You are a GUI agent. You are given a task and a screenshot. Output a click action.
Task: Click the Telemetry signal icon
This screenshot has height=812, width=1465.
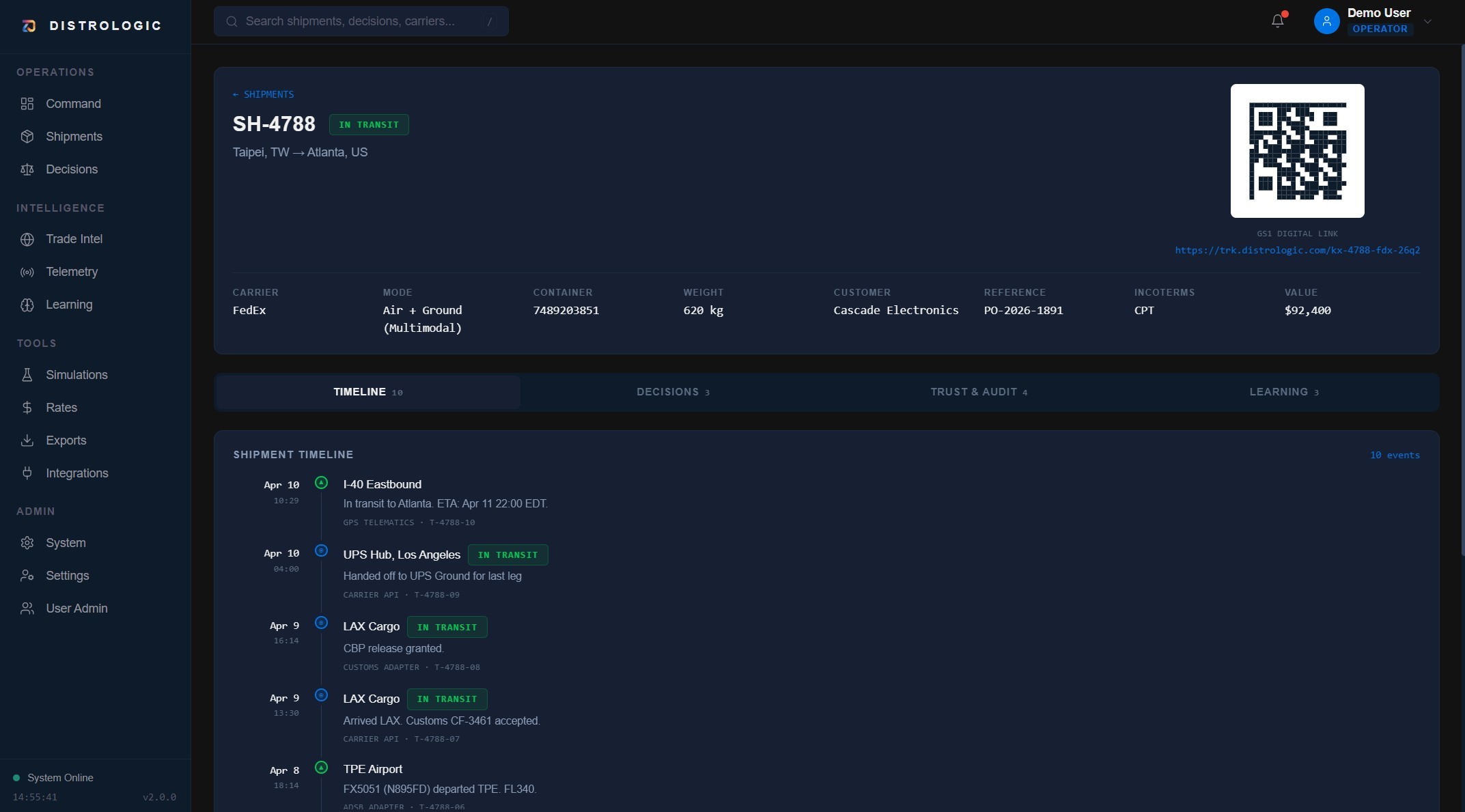[x=27, y=272]
